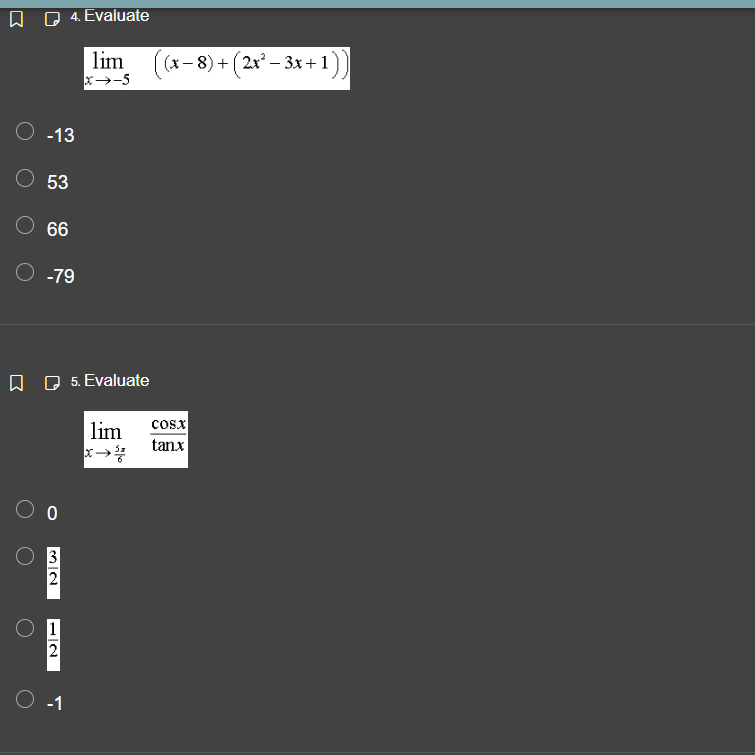The image size is (755, 755).
Task: Bookmark question 5
Action: 16,383
